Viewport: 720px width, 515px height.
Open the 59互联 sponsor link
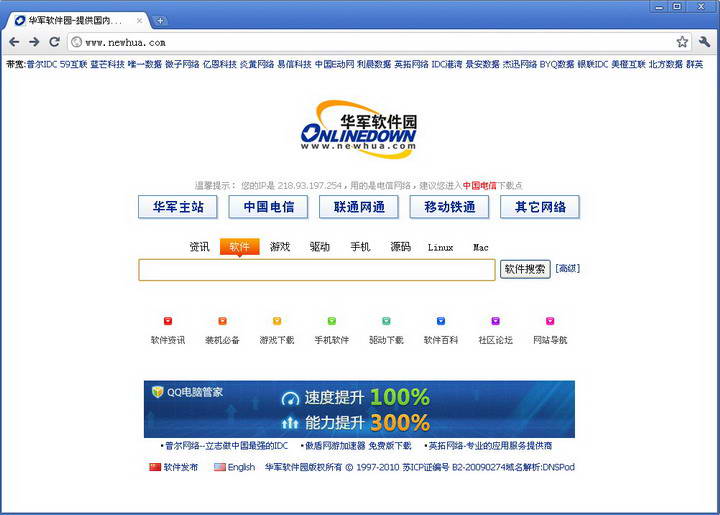[73, 64]
